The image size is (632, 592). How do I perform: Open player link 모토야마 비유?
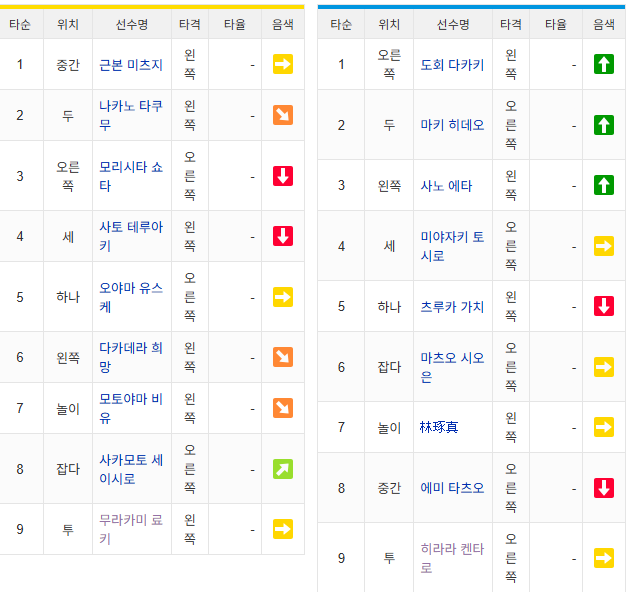pos(131,408)
